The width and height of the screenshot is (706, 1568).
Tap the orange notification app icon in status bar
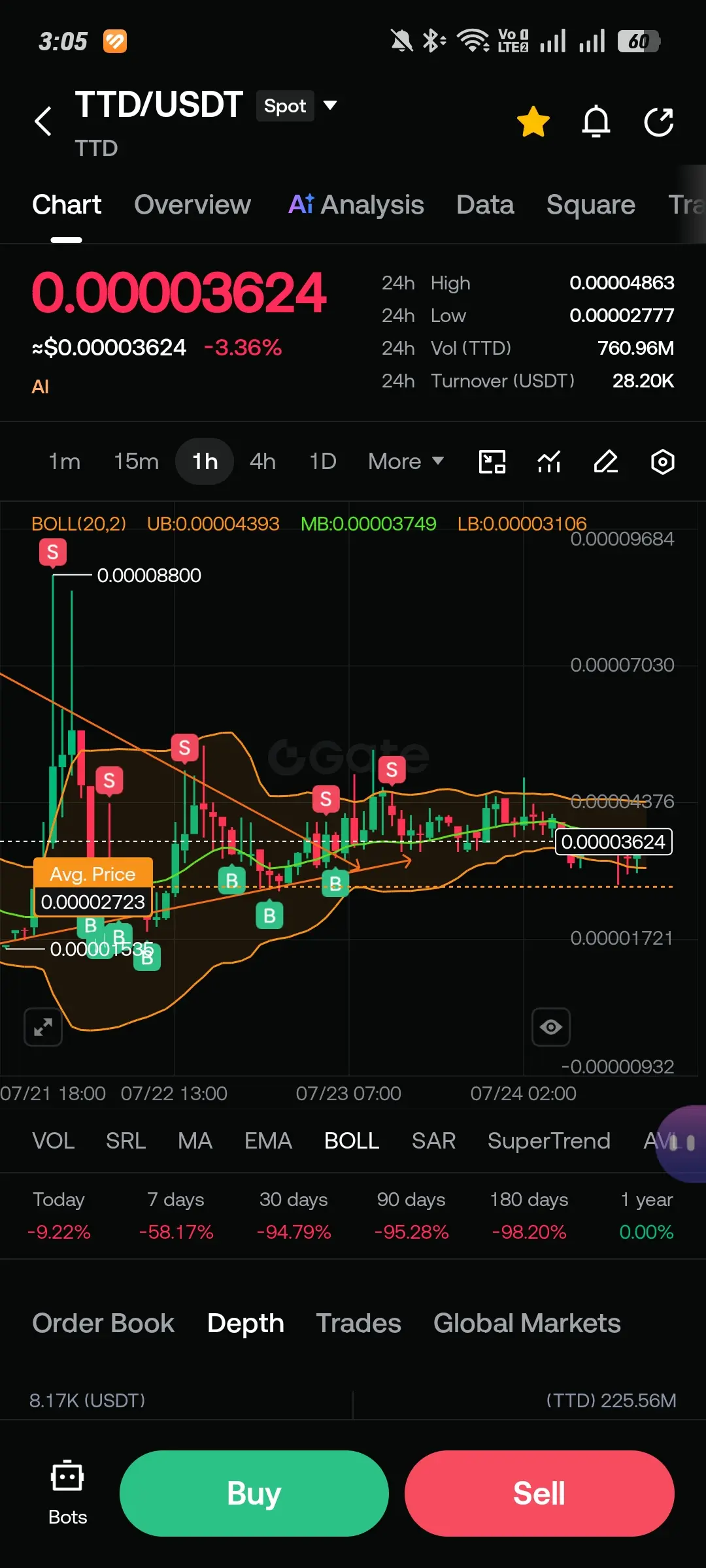(115, 42)
